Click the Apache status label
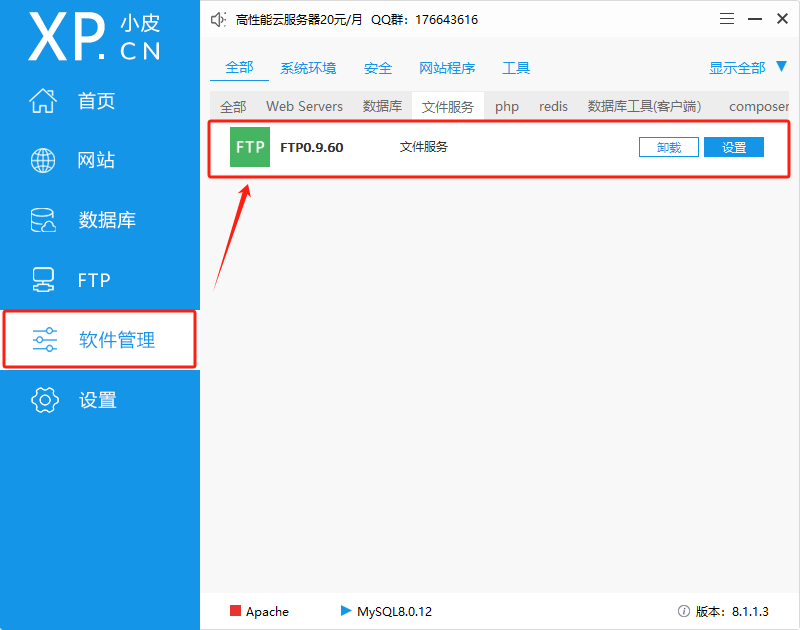Screen dimensions: 800x630 click(x=267, y=612)
